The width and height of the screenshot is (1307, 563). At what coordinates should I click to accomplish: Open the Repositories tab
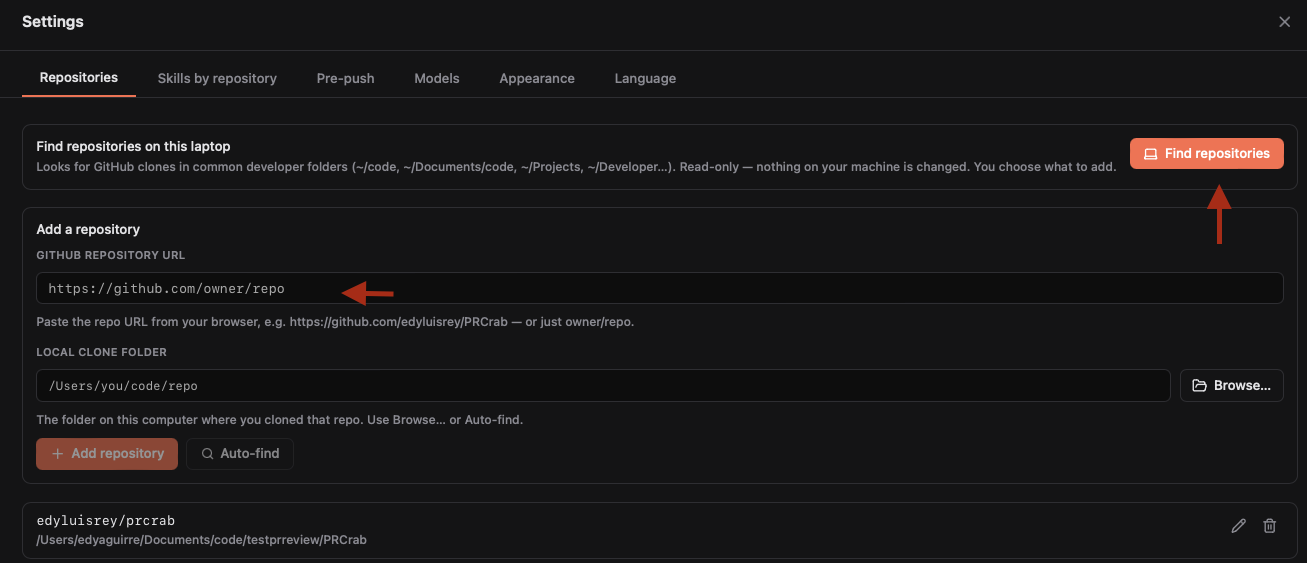tap(79, 78)
